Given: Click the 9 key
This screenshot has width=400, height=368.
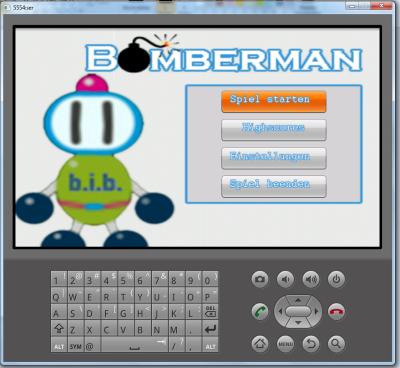Looking at the screenshot, I should (x=193, y=279).
